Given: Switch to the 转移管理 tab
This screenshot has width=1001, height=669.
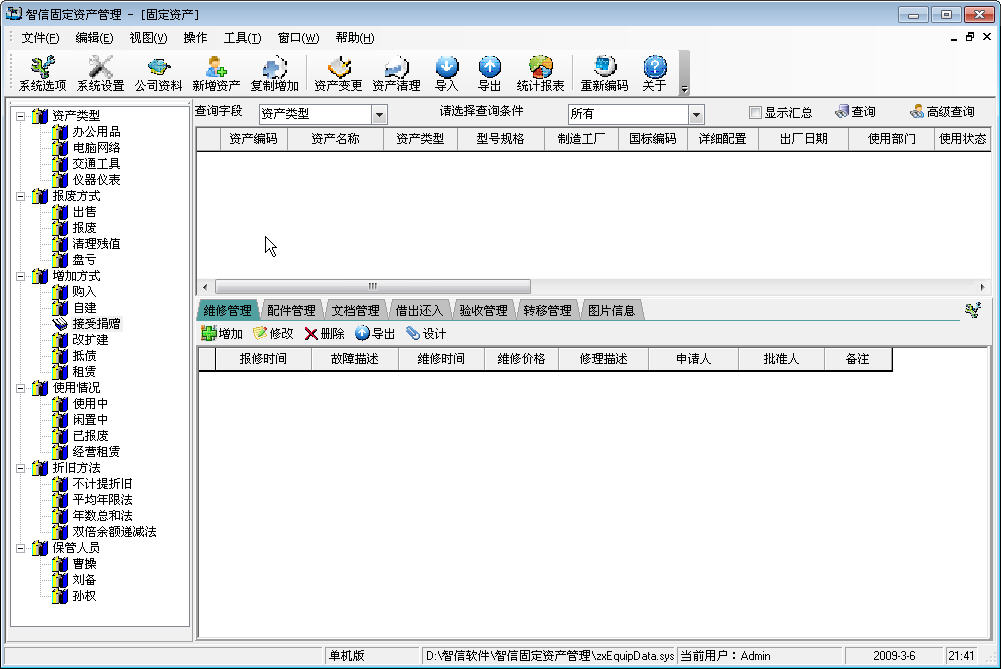Looking at the screenshot, I should coord(547,310).
